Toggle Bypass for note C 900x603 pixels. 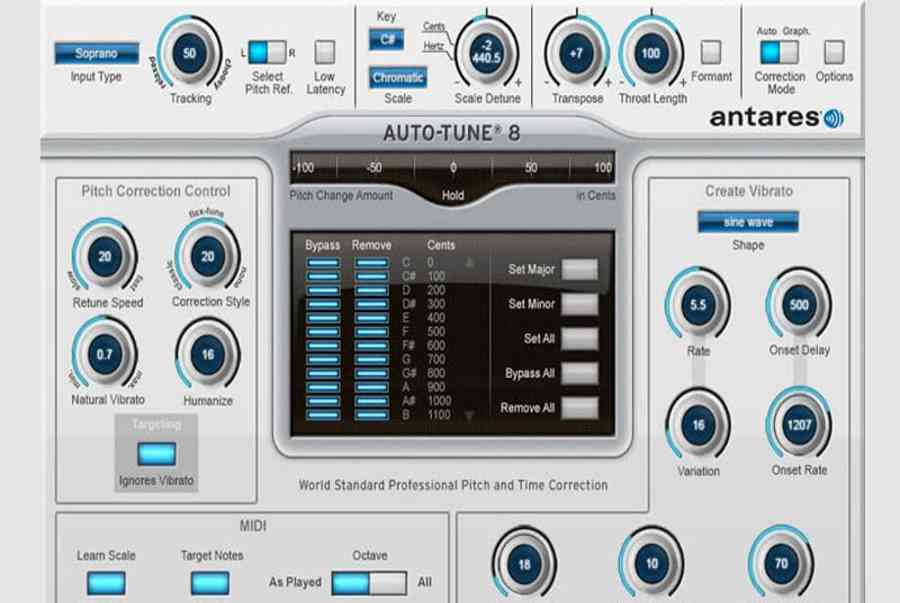[323, 263]
